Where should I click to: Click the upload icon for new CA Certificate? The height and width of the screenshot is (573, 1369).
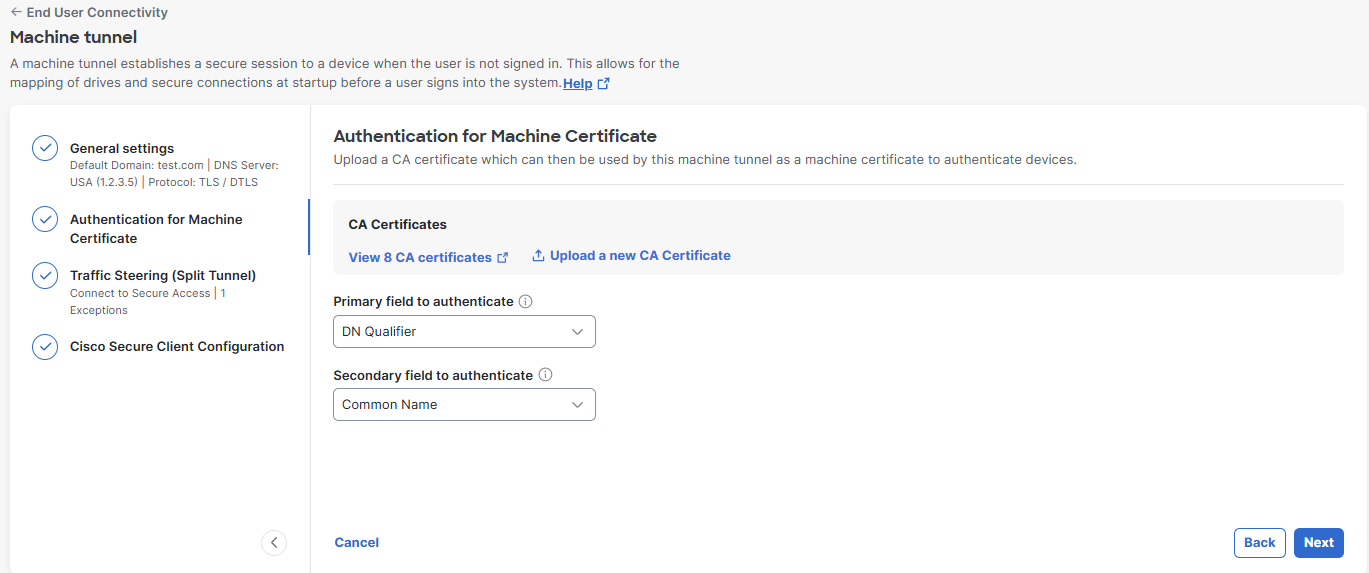click(538, 256)
